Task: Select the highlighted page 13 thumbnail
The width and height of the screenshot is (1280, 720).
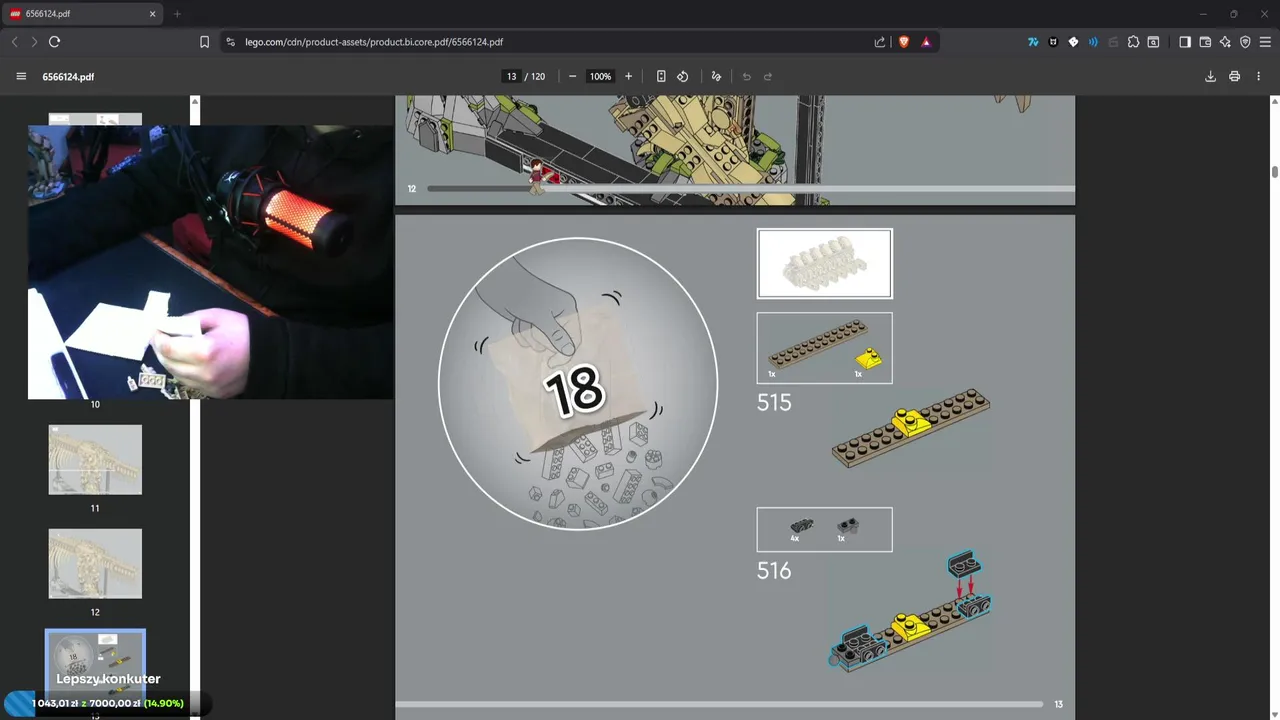Action: 95,668
